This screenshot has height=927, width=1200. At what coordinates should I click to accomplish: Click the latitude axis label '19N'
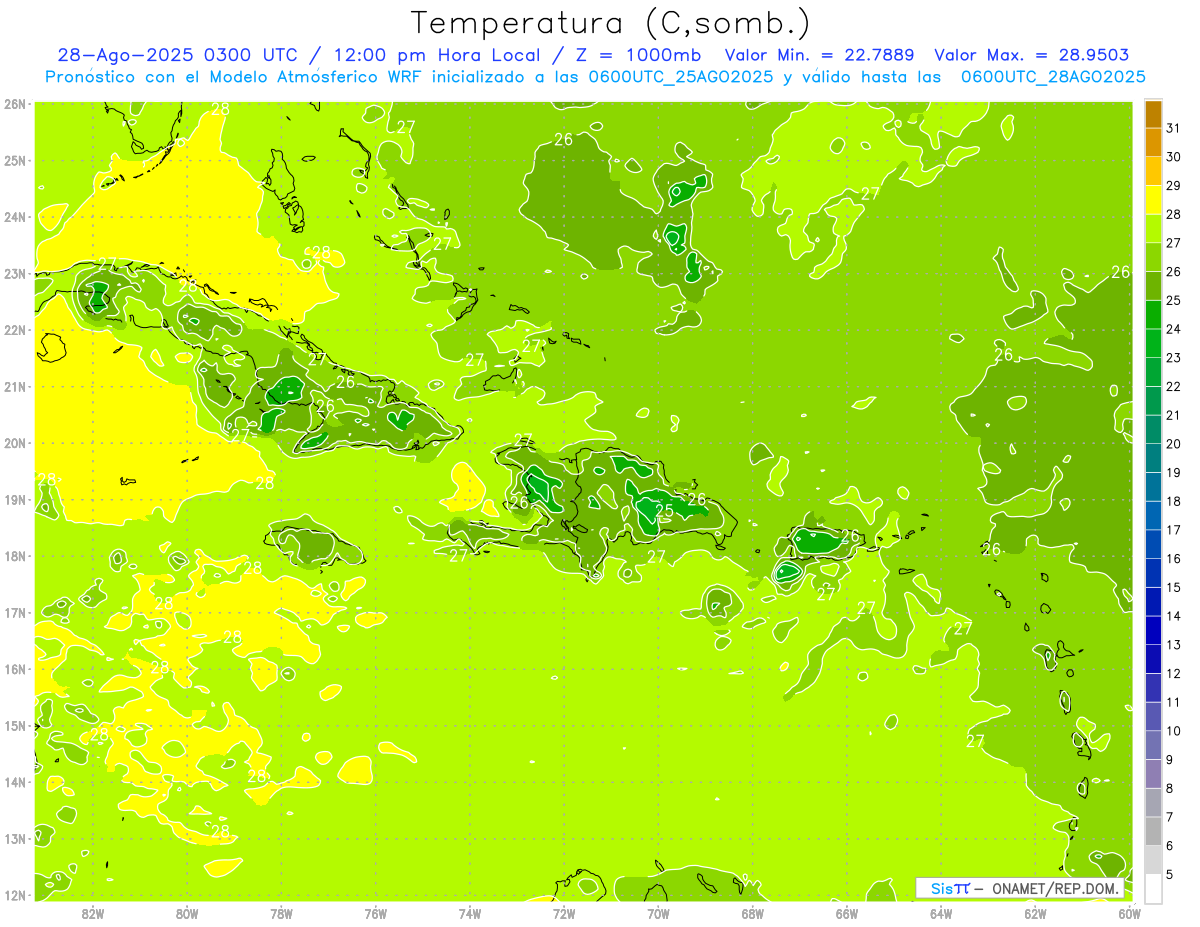click(x=15, y=500)
